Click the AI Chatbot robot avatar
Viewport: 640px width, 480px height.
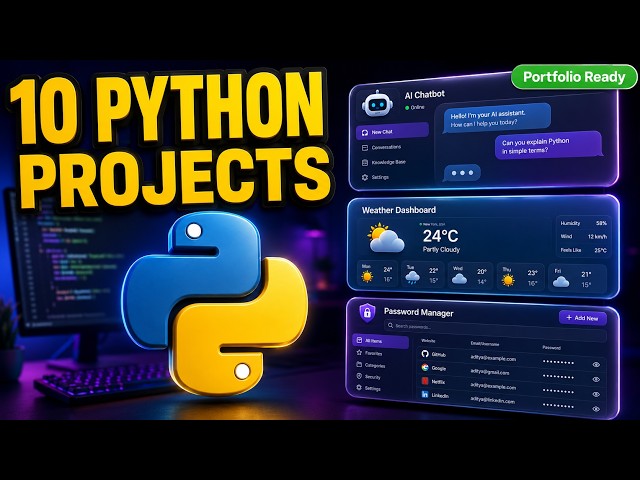click(377, 103)
